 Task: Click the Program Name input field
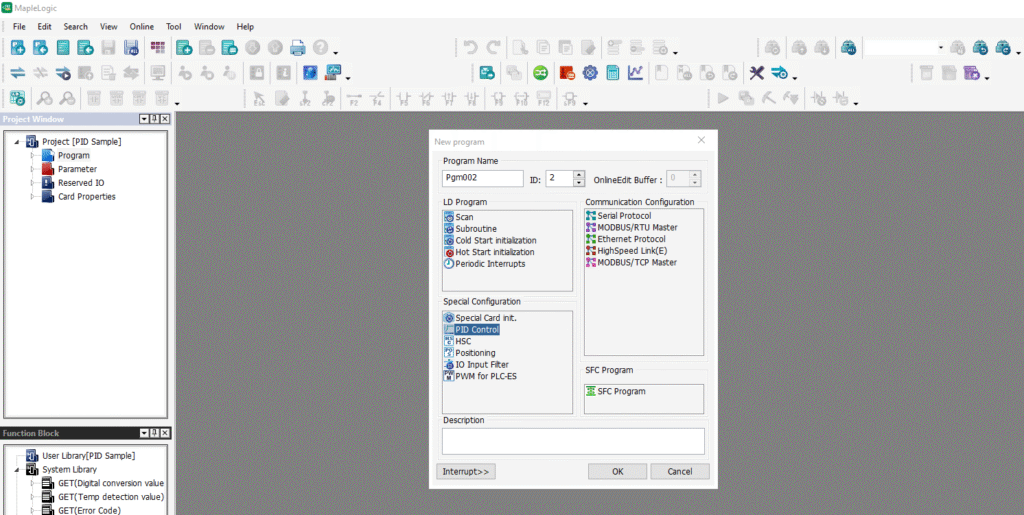tap(483, 178)
